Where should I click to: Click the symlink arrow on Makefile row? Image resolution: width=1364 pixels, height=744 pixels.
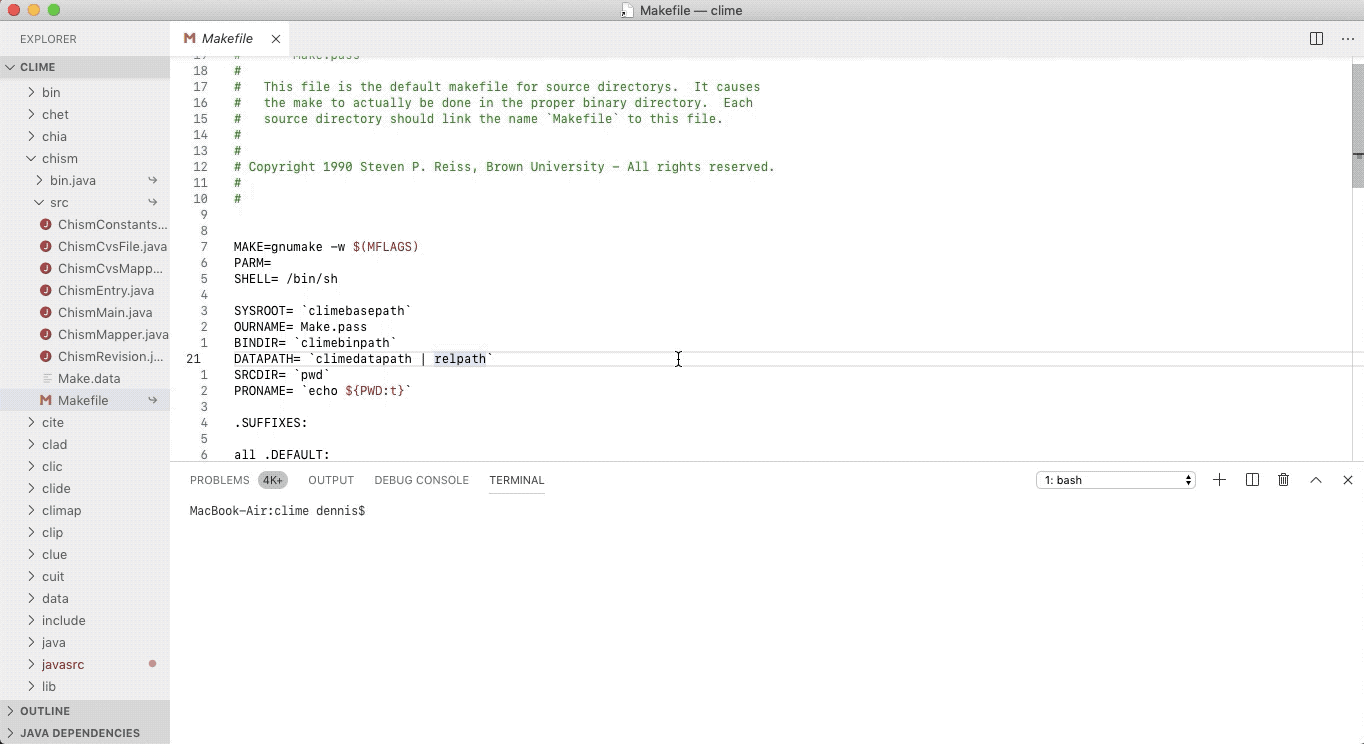coord(153,400)
